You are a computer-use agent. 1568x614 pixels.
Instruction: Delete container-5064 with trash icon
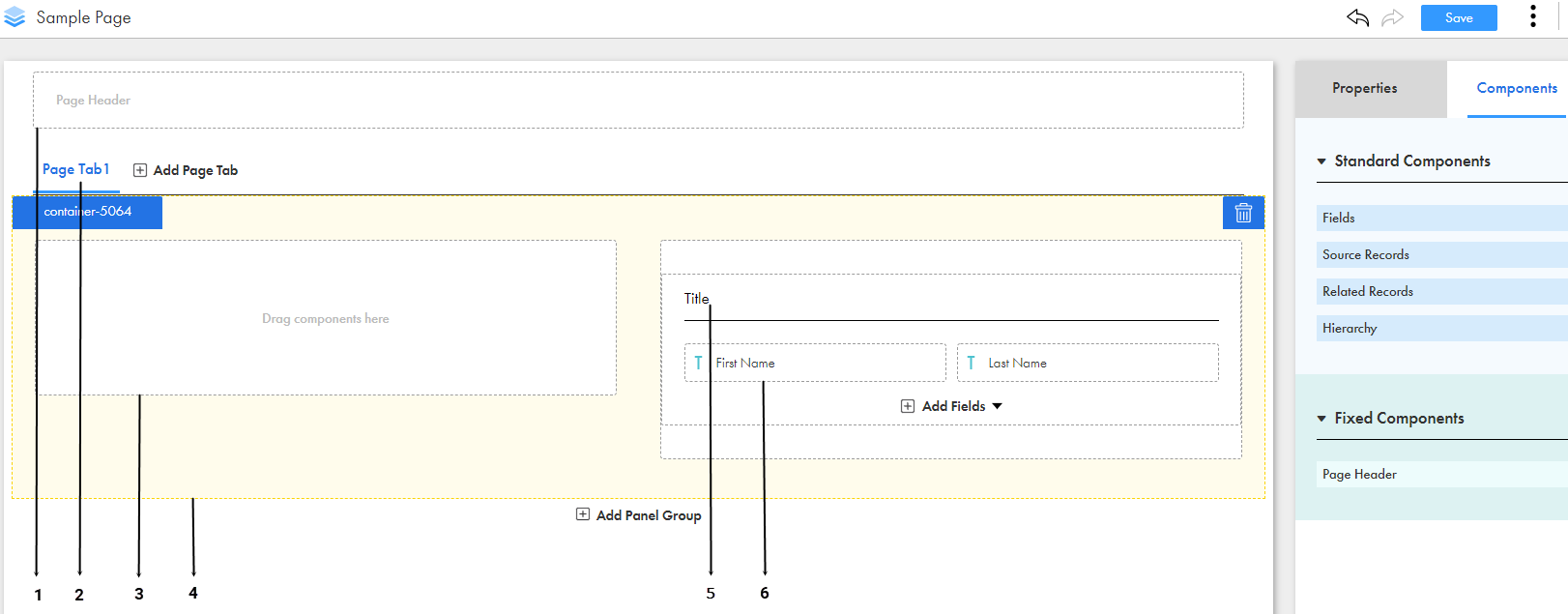click(x=1243, y=213)
